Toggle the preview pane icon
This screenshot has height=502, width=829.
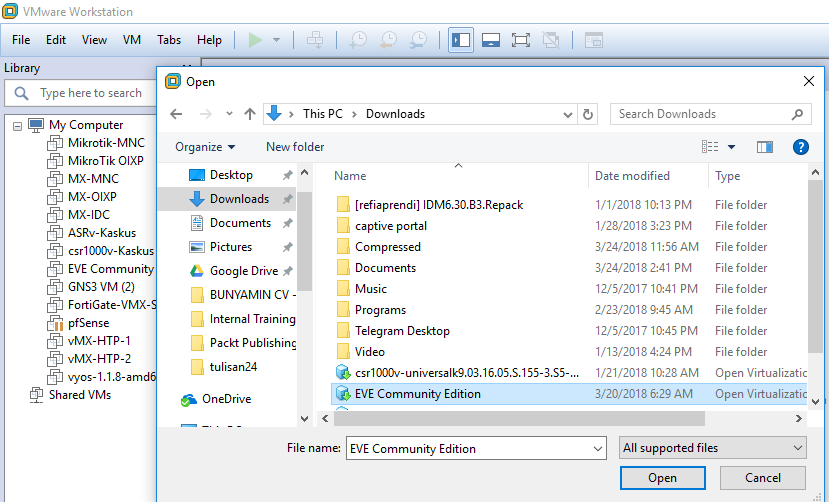[765, 147]
